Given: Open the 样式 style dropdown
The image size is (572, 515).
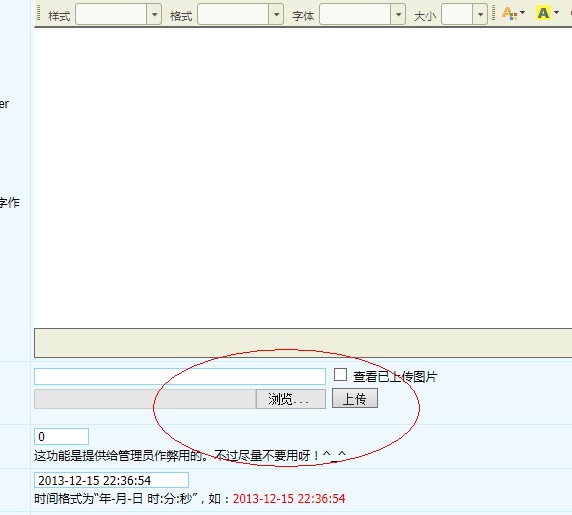Looking at the screenshot, I should 154,14.
